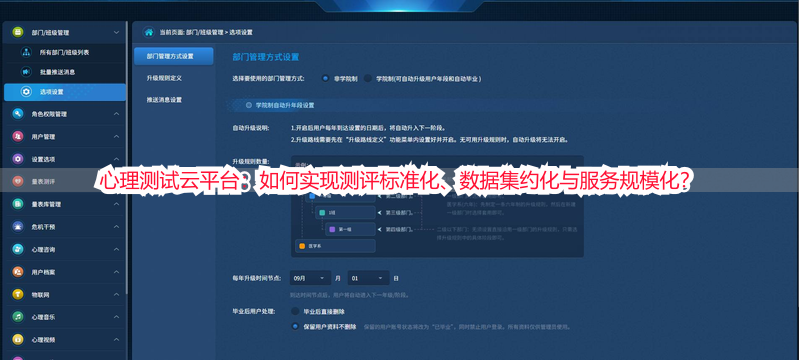The width and height of the screenshot is (799, 360).
Task: Click the 部门/班级管理 sidebar icon
Action: point(18,32)
